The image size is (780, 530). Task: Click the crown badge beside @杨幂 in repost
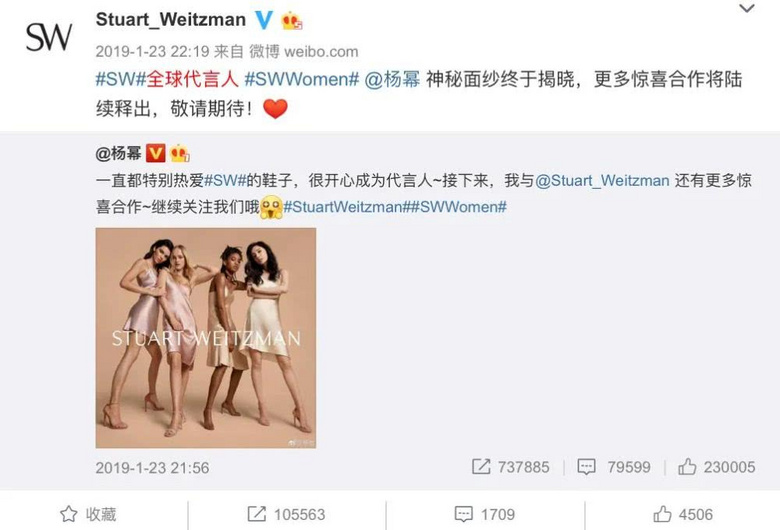[x=180, y=153]
